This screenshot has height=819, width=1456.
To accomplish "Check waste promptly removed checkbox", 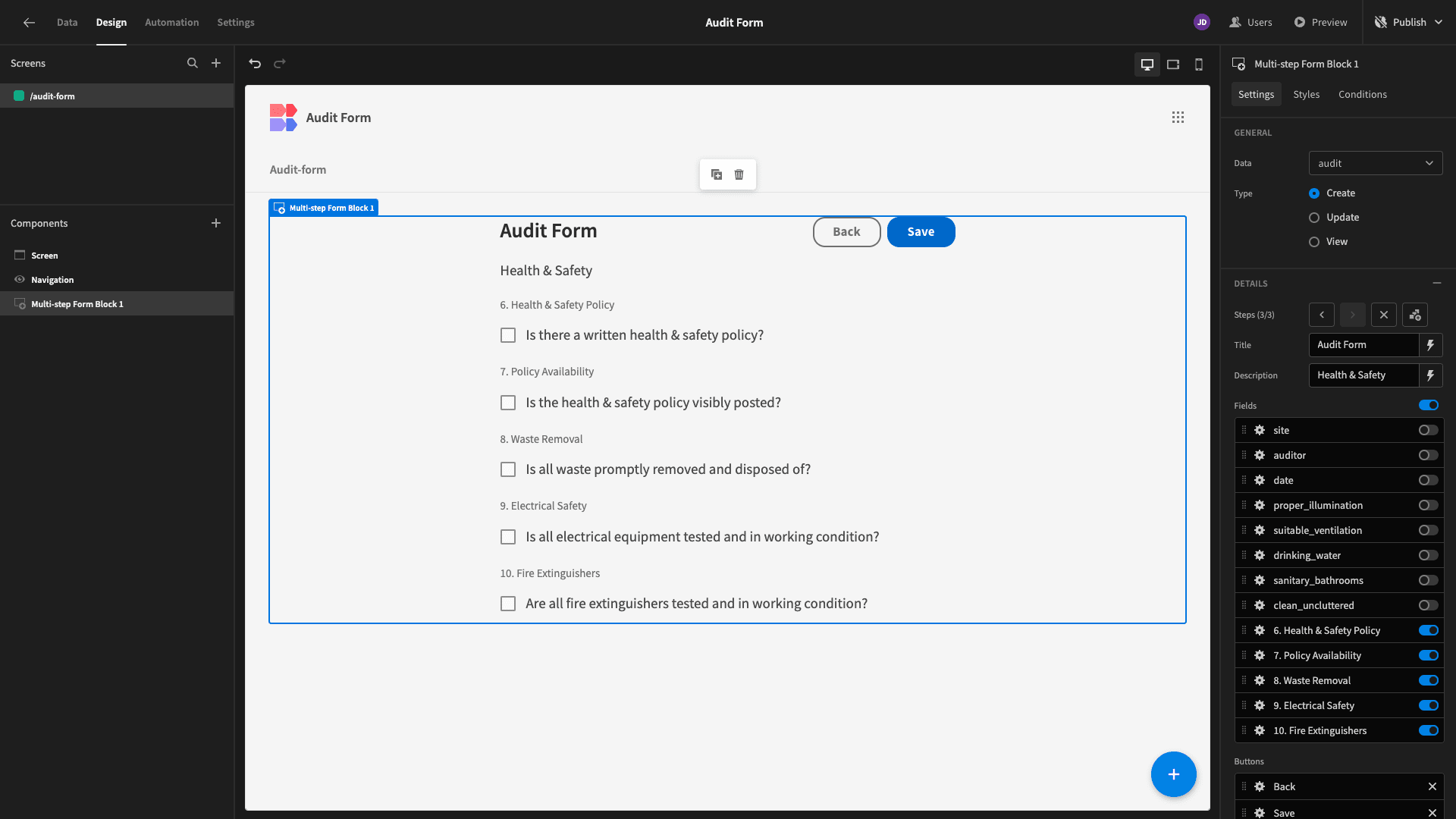I will tap(508, 469).
